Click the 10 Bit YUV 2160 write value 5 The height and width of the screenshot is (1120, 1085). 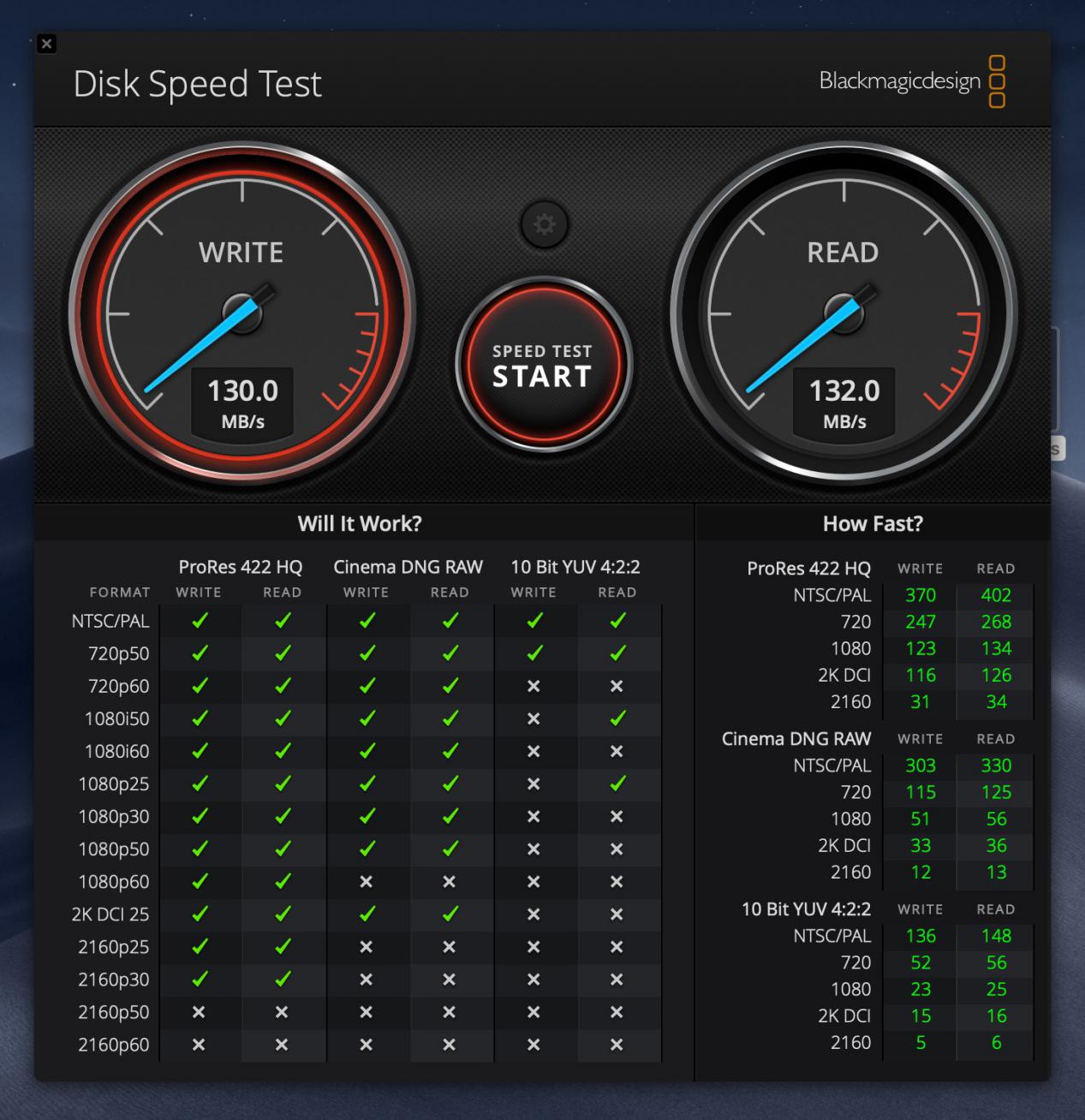click(921, 1042)
